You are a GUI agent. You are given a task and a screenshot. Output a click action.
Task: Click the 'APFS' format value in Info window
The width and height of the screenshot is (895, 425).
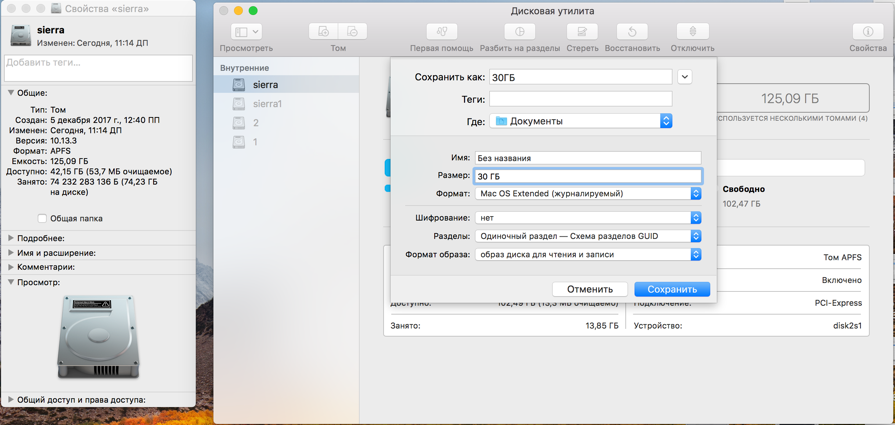coord(62,151)
